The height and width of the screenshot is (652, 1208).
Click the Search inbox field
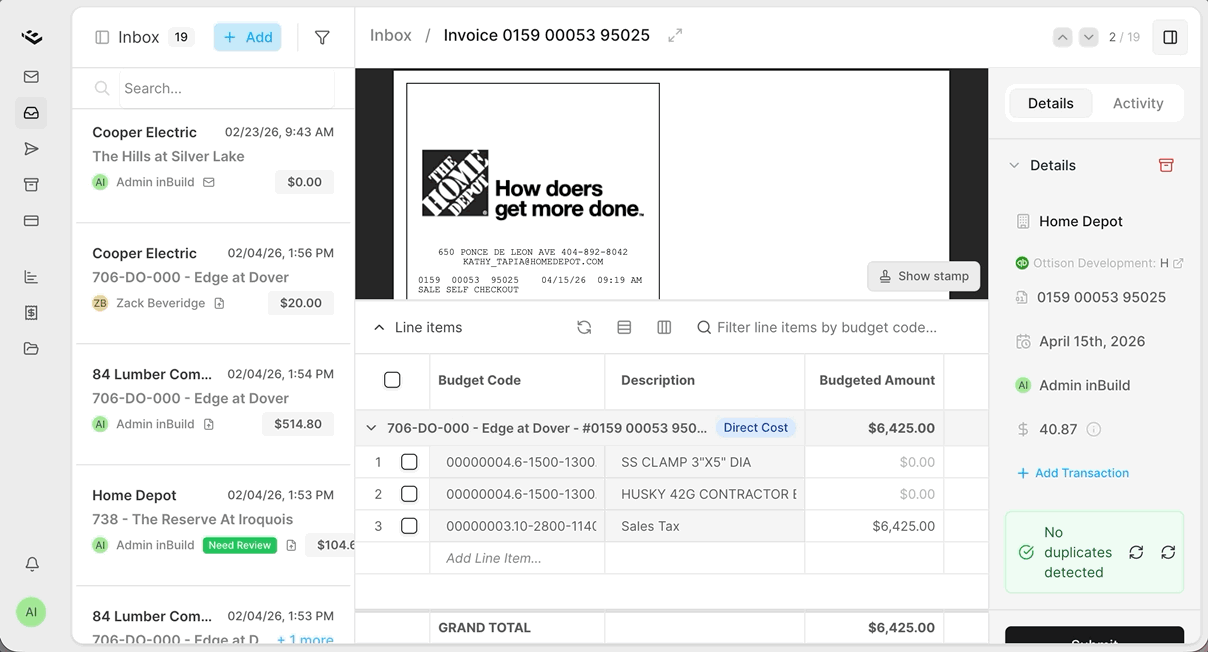226,88
